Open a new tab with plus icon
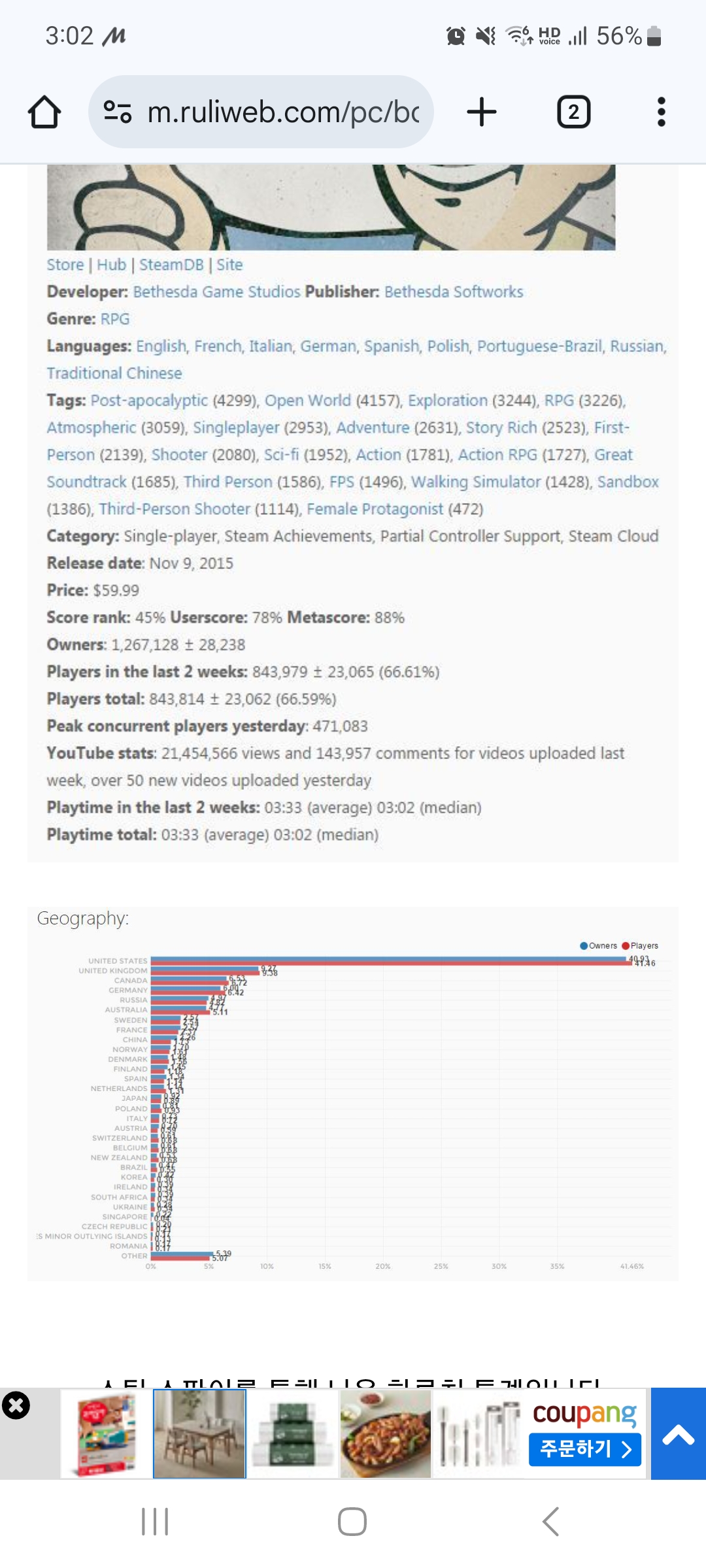706x1568 pixels. coord(482,112)
